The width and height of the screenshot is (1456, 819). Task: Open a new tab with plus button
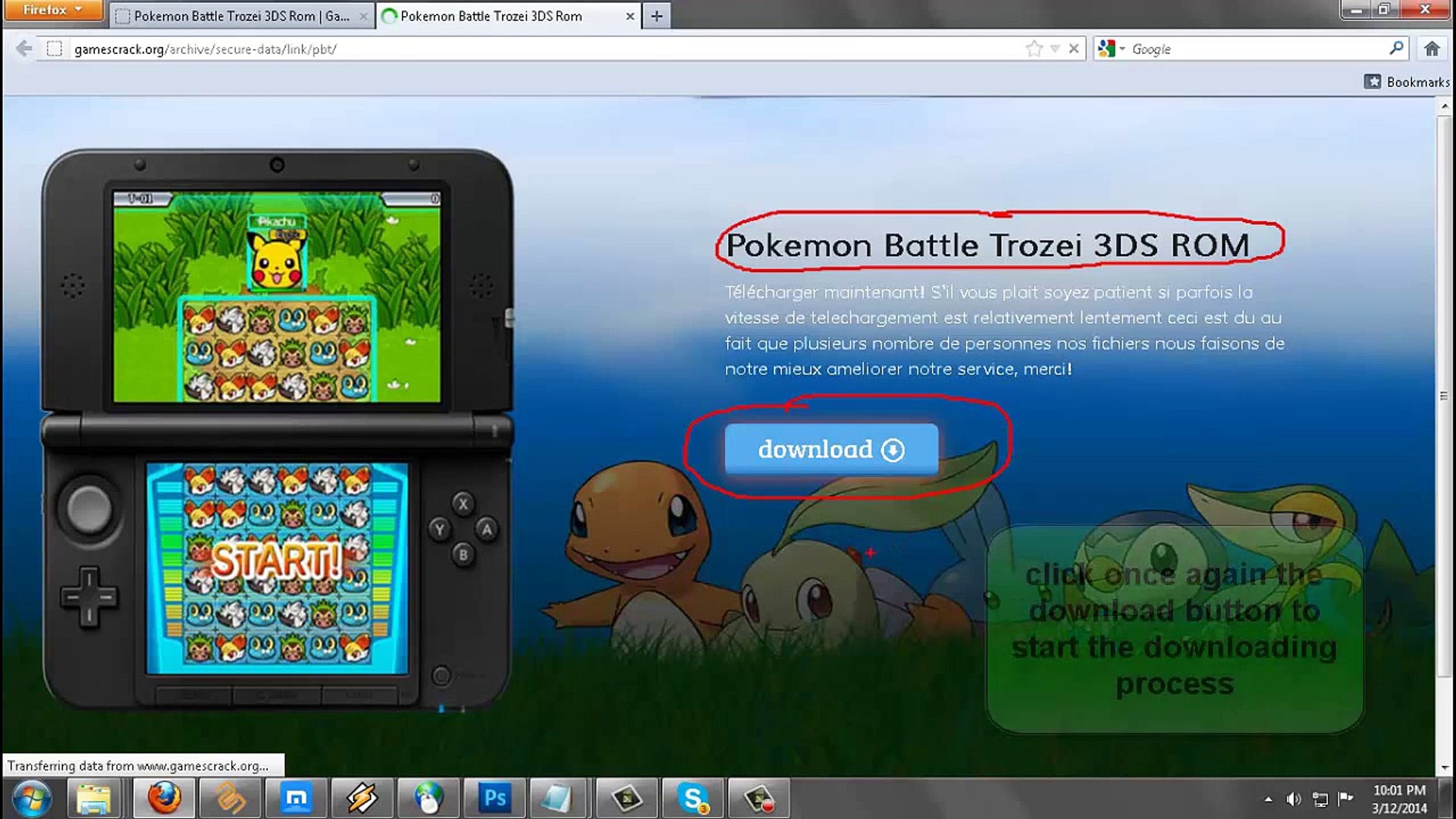[657, 15]
